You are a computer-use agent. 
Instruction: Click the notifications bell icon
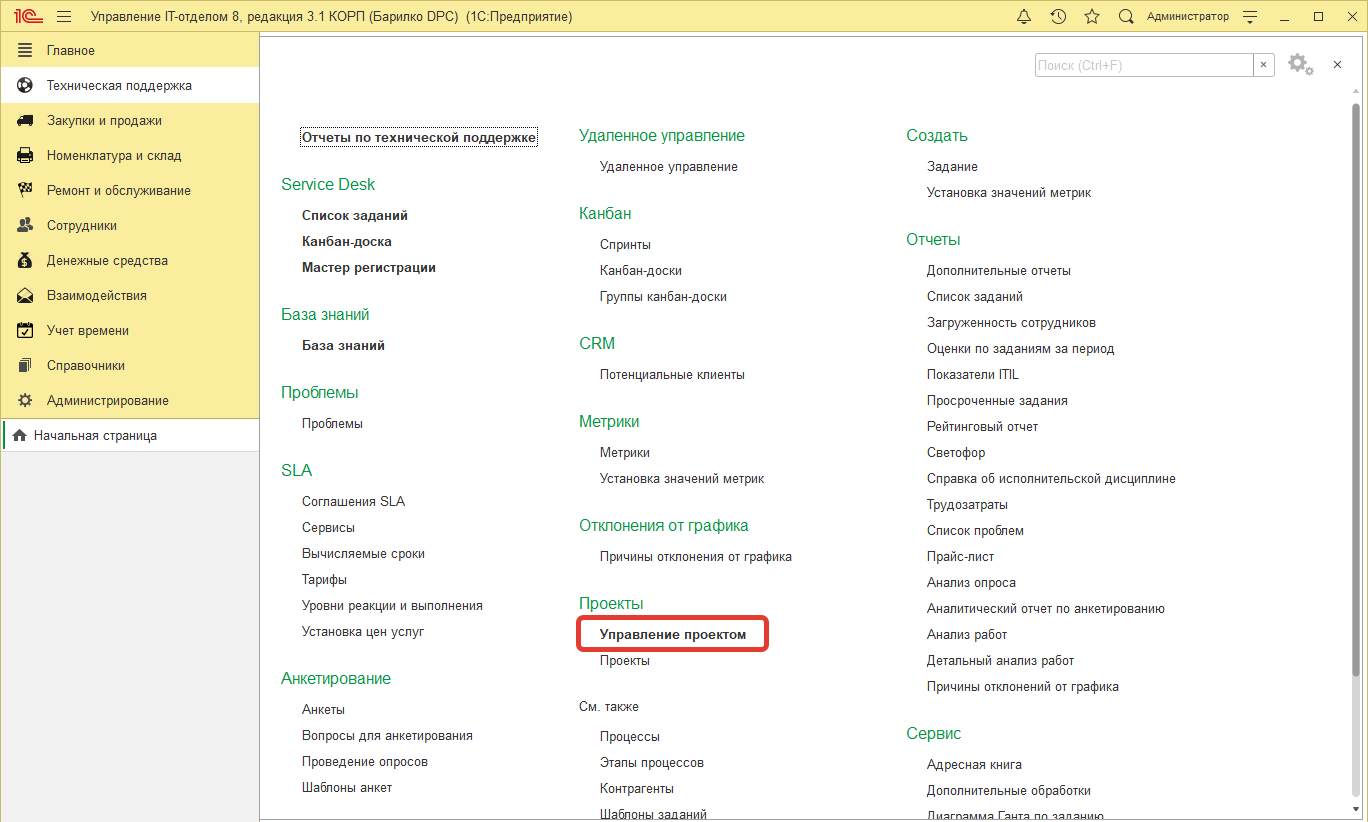(x=1024, y=17)
